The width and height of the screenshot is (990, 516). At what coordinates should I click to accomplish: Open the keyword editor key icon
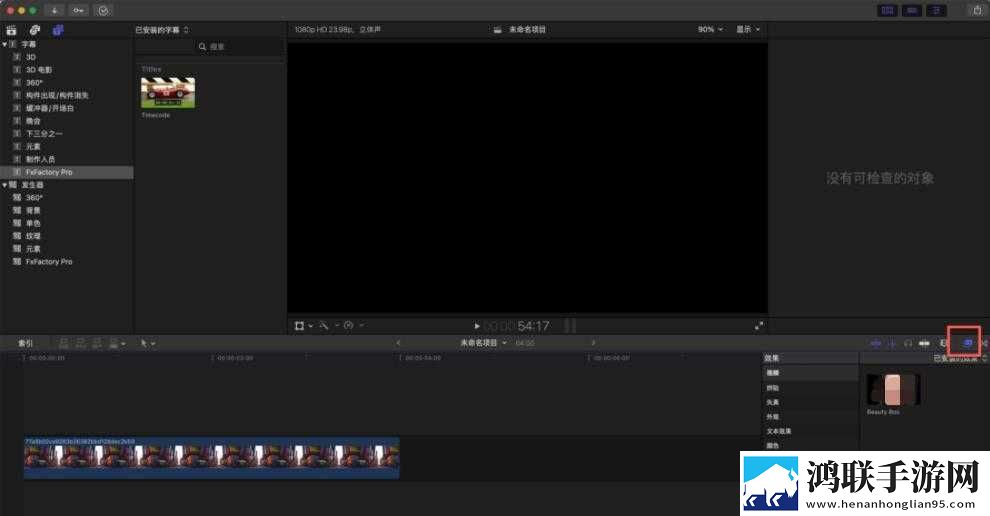point(78,11)
